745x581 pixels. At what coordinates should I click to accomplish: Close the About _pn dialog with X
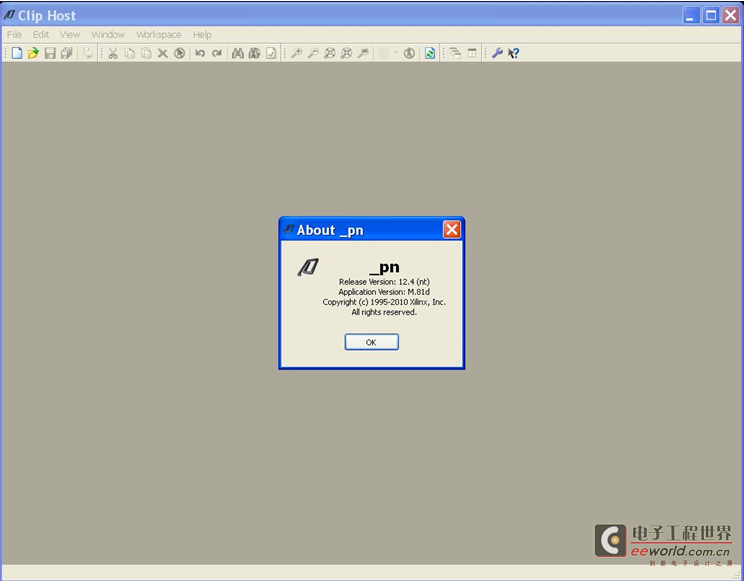(452, 230)
